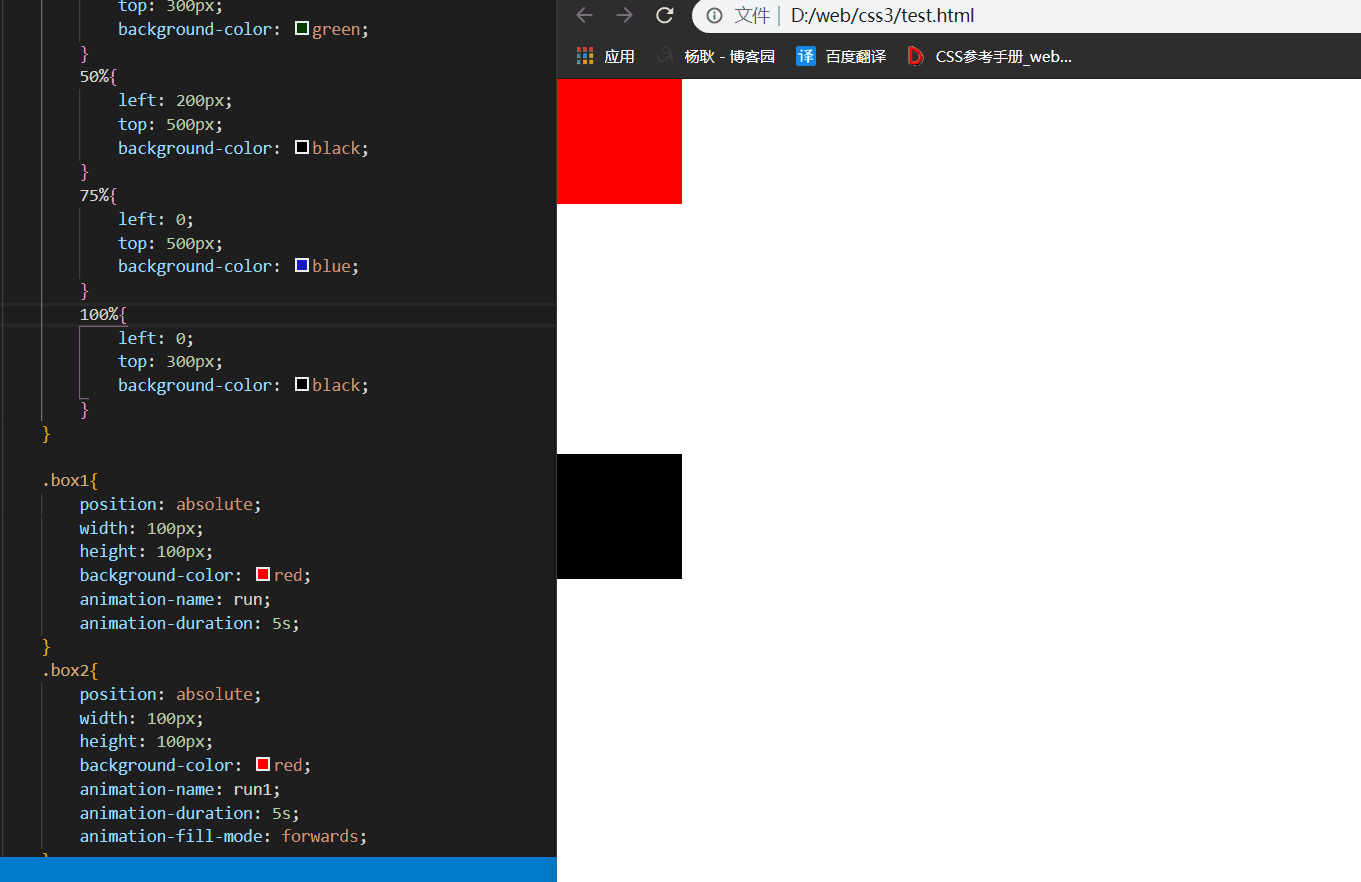Click the red swatch in the .box1 rule
The width and height of the screenshot is (1361, 882).
[x=263, y=575]
